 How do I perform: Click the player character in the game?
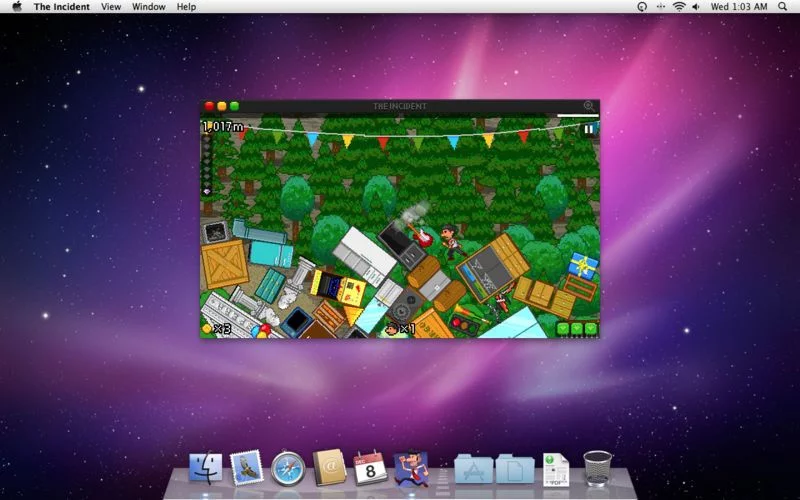(x=452, y=241)
